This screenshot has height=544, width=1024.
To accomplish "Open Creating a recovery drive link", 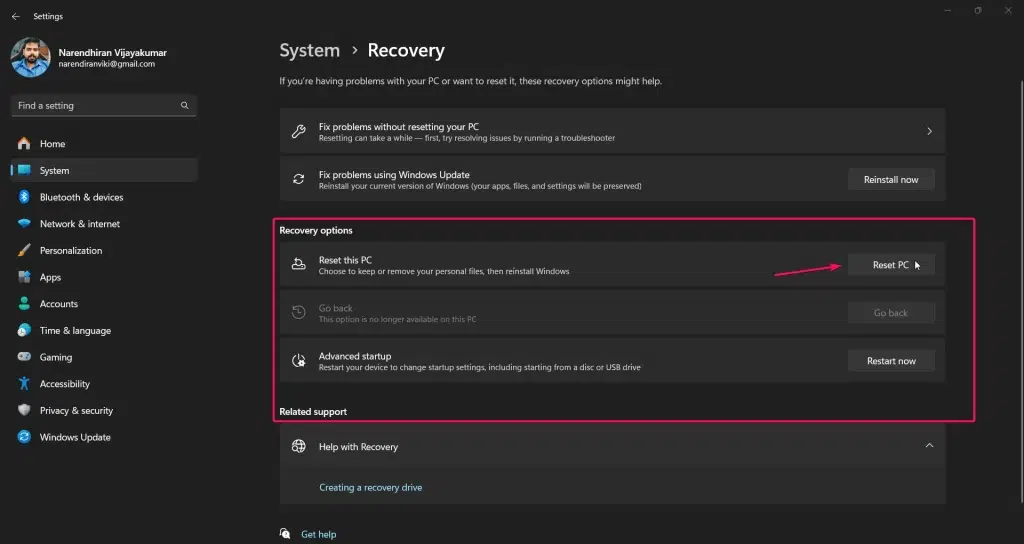I will point(370,487).
